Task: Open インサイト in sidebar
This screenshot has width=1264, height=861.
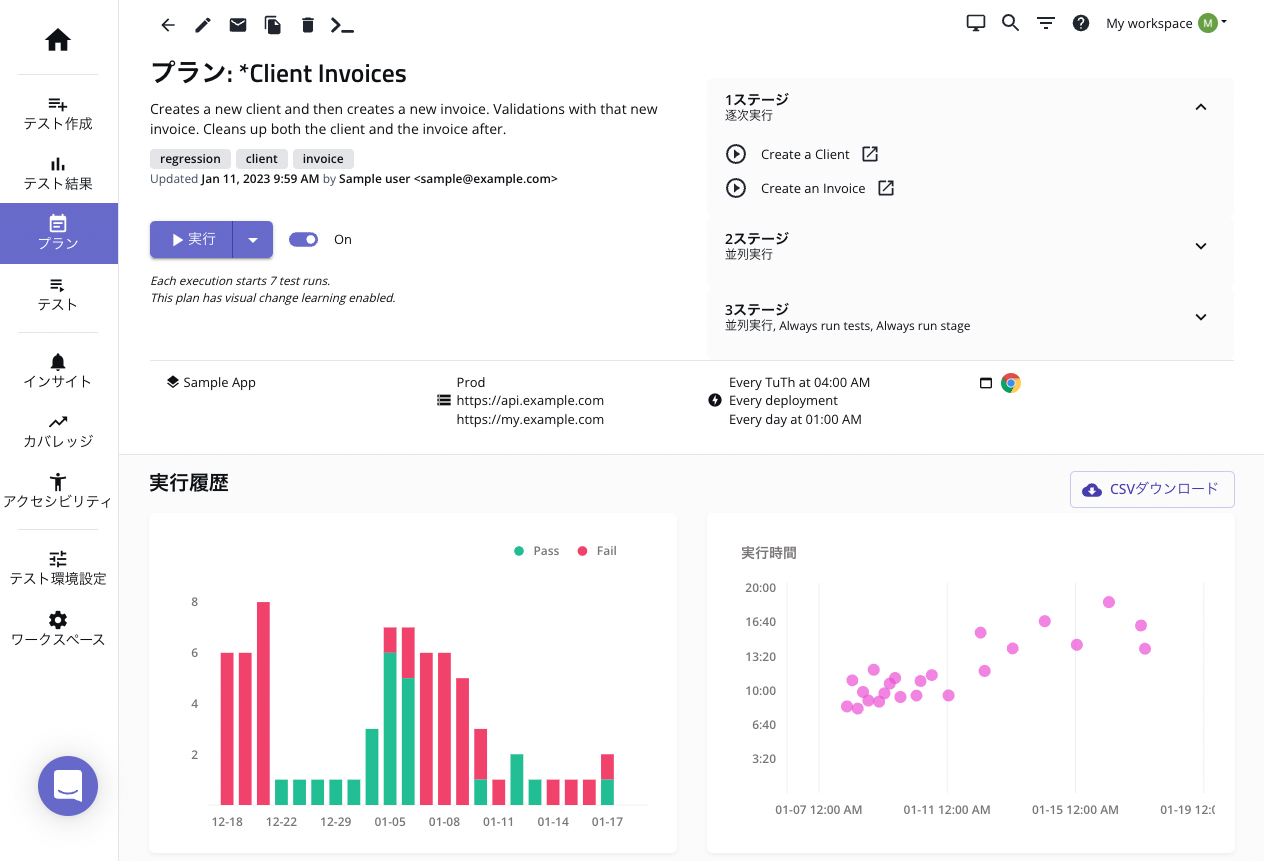Action: point(58,371)
